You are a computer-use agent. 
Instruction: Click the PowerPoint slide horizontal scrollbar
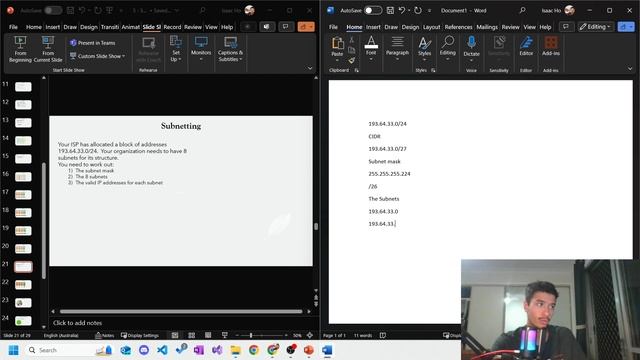click(181, 311)
